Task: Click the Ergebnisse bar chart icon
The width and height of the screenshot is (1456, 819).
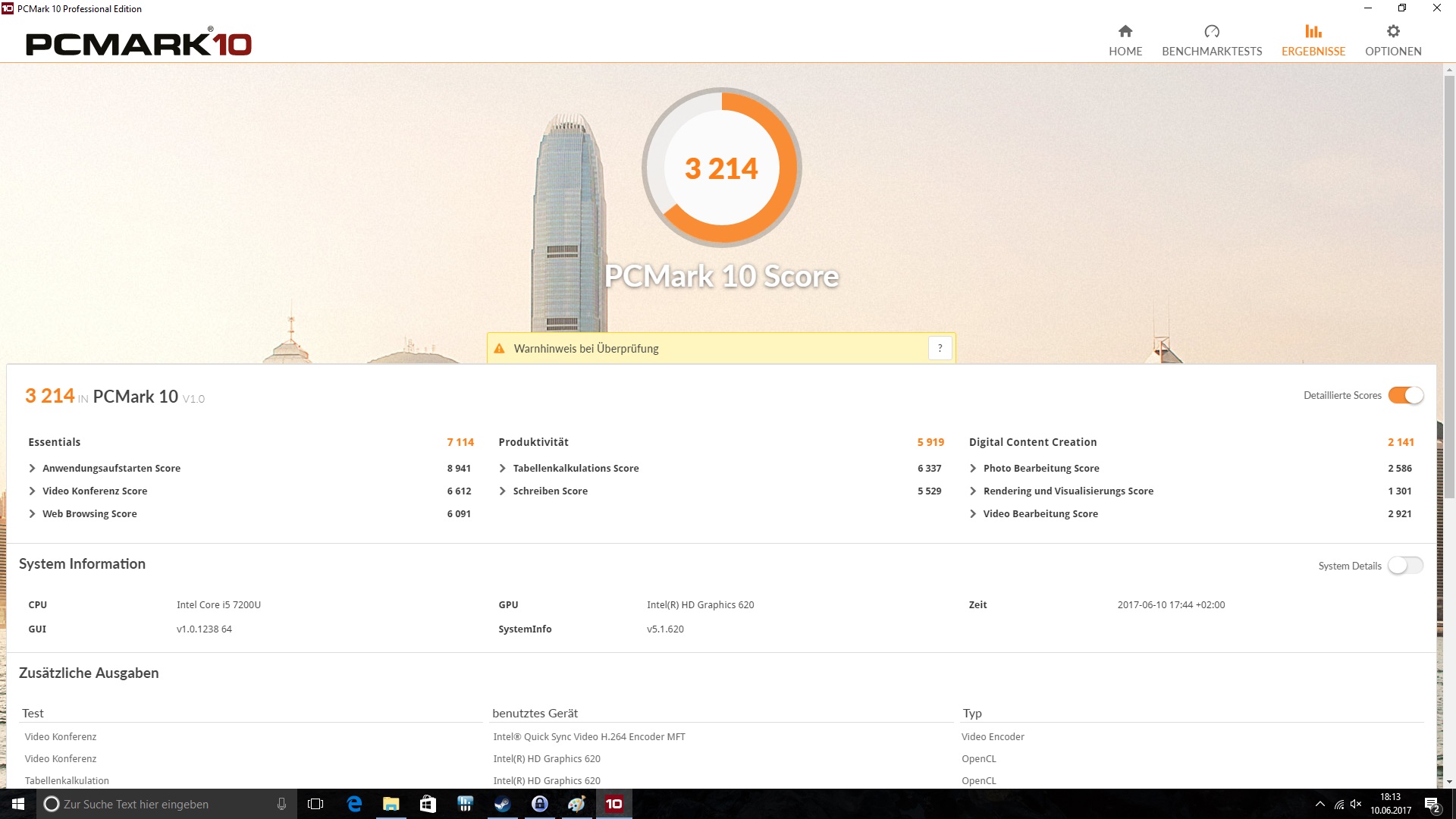Action: click(x=1313, y=31)
